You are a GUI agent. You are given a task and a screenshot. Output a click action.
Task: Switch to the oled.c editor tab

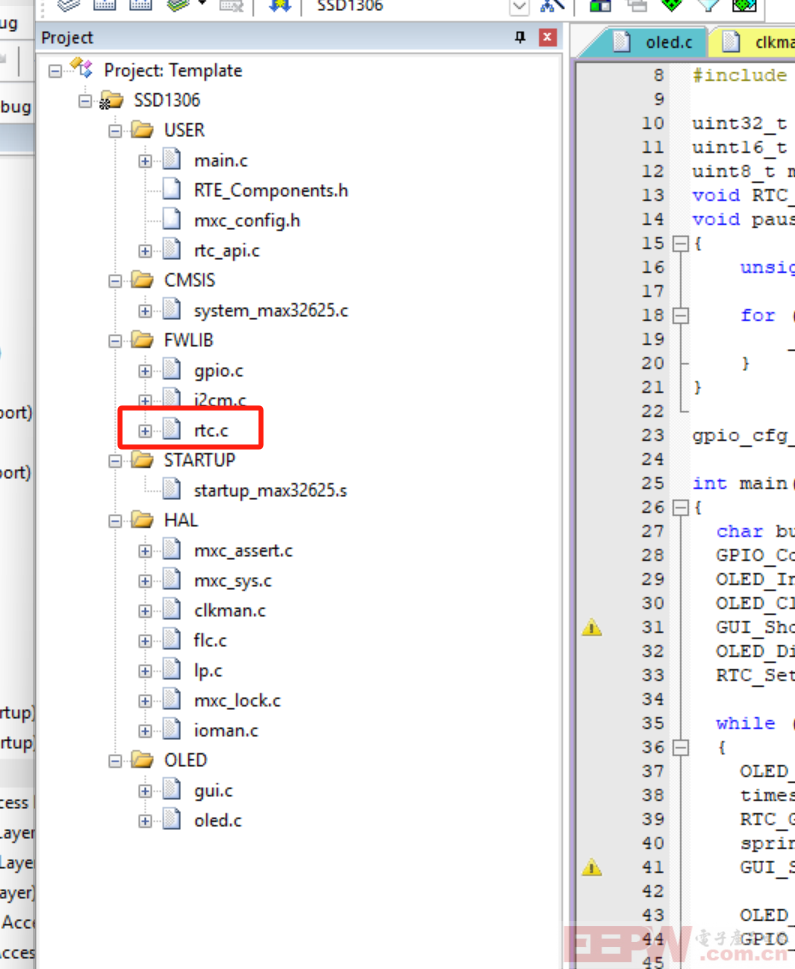click(651, 42)
